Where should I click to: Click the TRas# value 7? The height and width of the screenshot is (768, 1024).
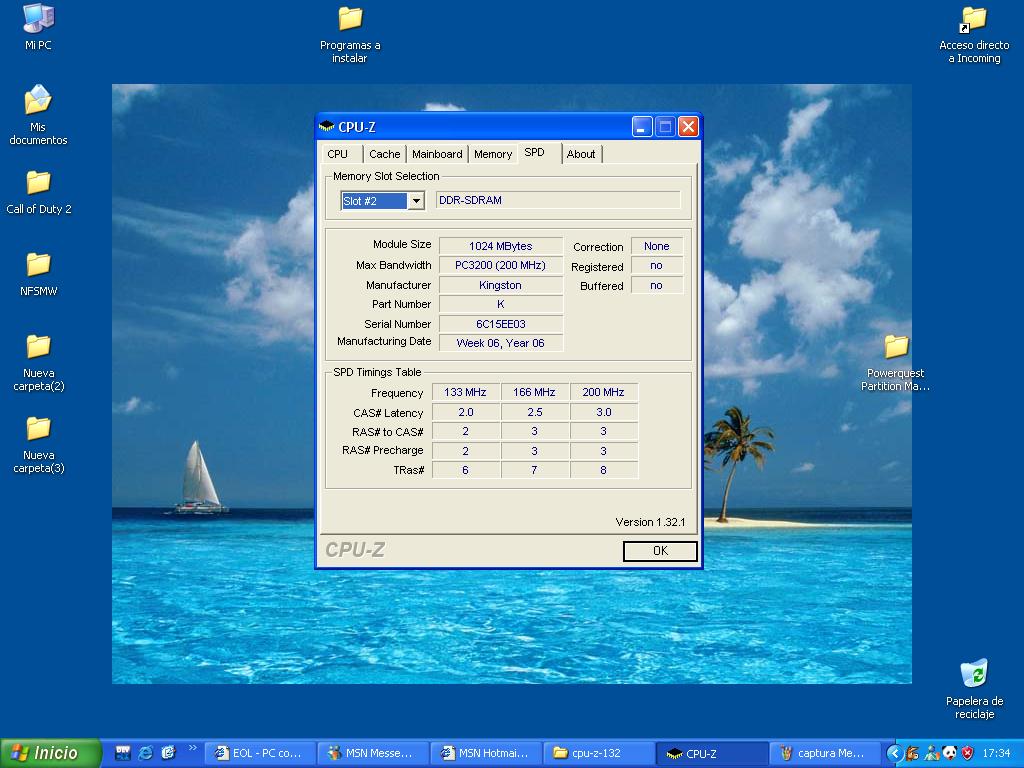tap(535, 470)
